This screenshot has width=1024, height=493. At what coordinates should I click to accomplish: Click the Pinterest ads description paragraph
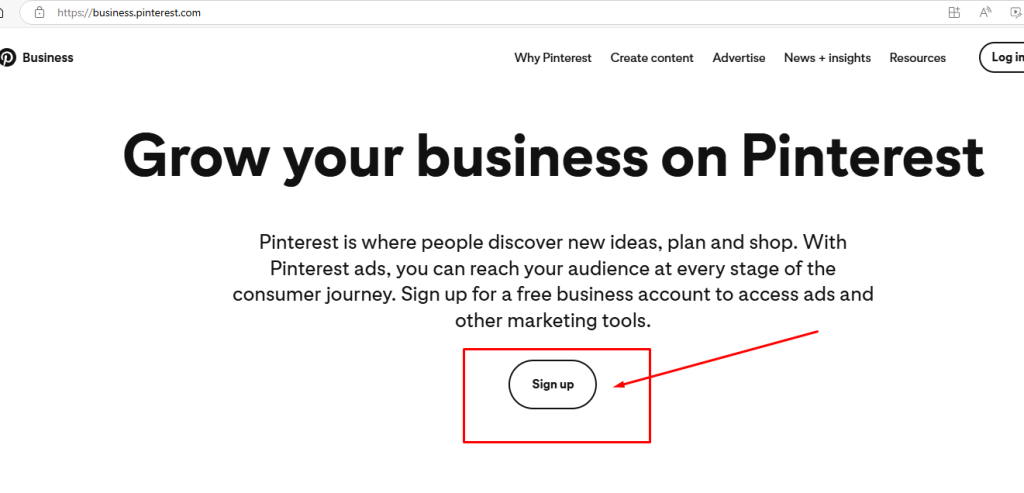point(552,281)
